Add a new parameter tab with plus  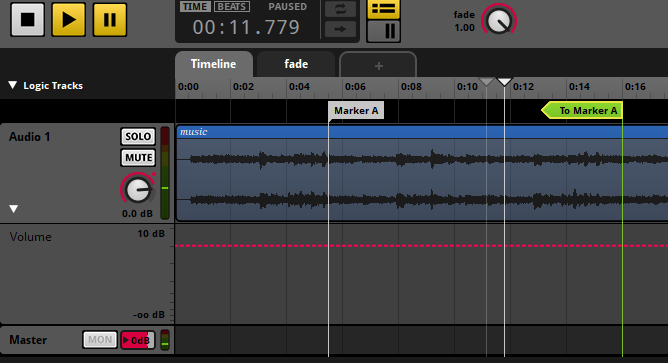click(378, 66)
